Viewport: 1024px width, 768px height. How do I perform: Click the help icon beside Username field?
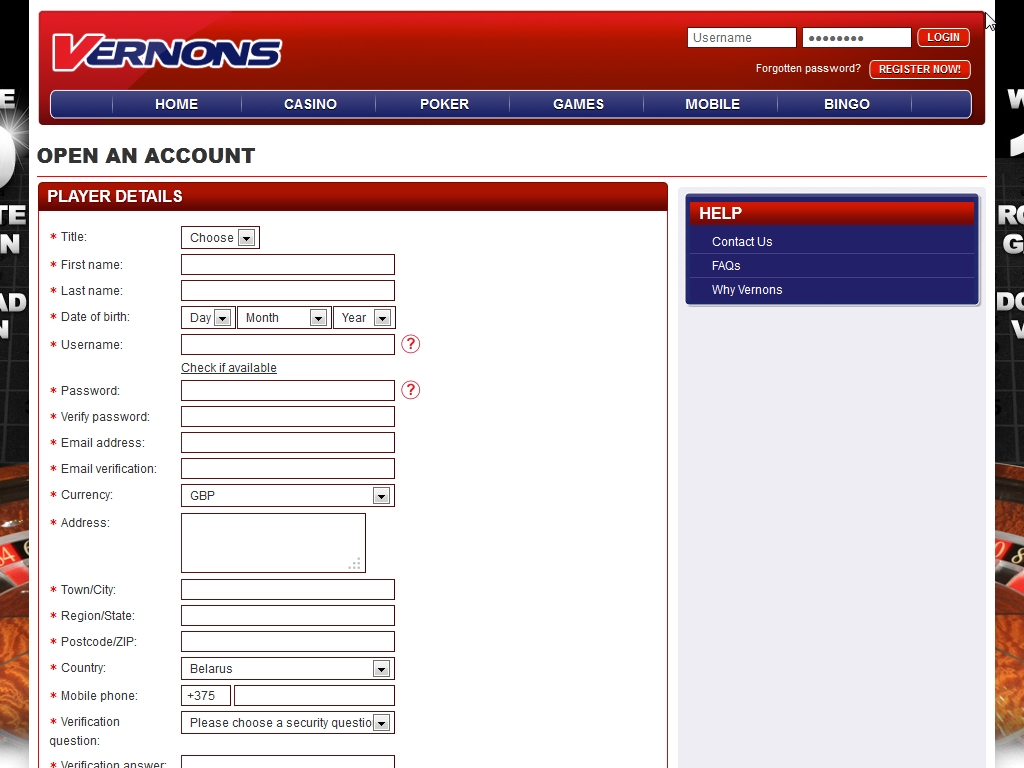tap(410, 344)
